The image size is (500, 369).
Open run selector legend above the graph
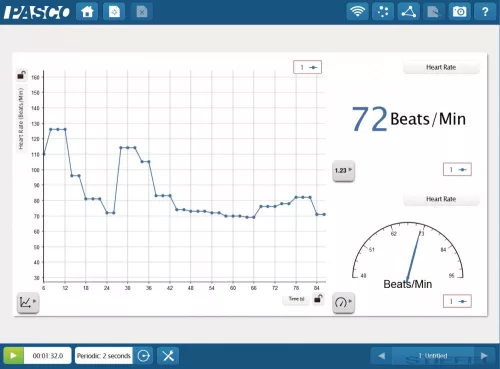click(307, 67)
